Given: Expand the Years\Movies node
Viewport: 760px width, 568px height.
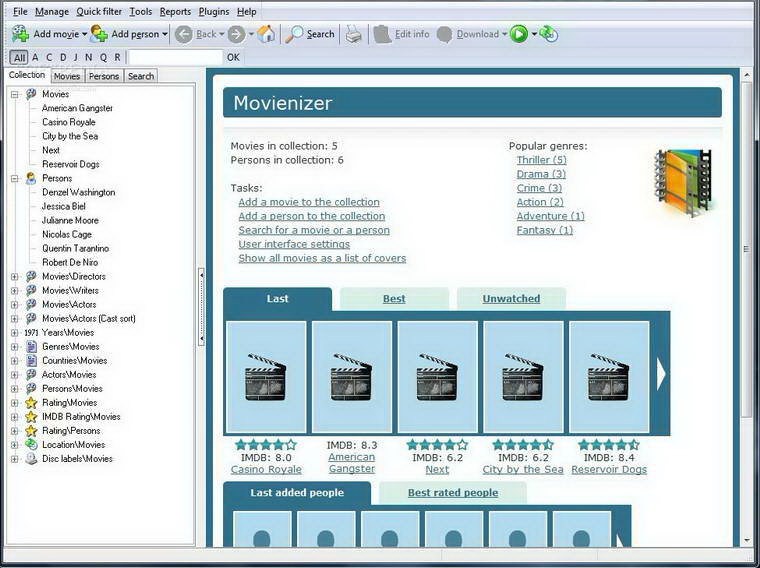Looking at the screenshot, I should pyautogui.click(x=15, y=333).
